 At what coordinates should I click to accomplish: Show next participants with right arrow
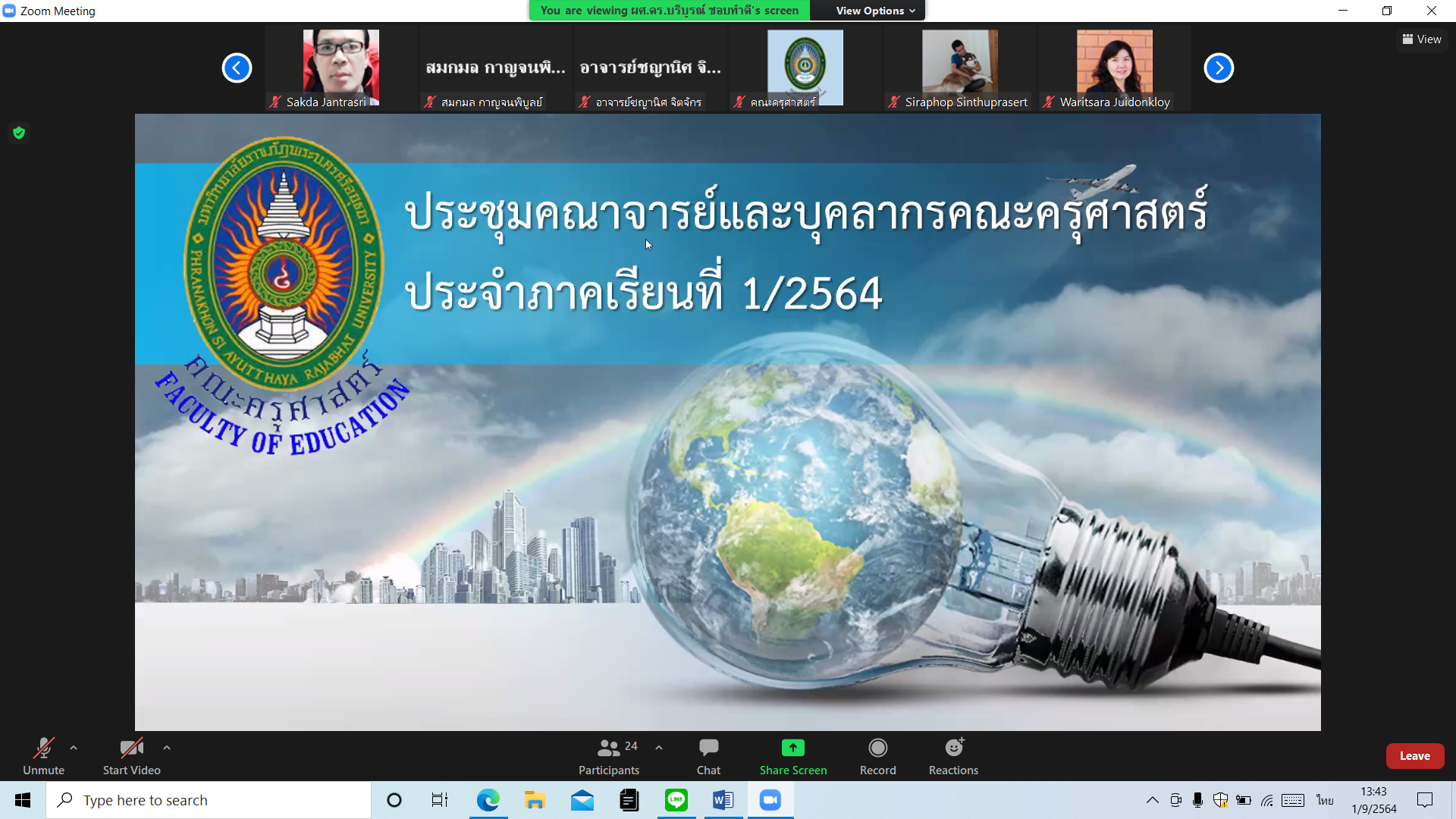pyautogui.click(x=1219, y=68)
